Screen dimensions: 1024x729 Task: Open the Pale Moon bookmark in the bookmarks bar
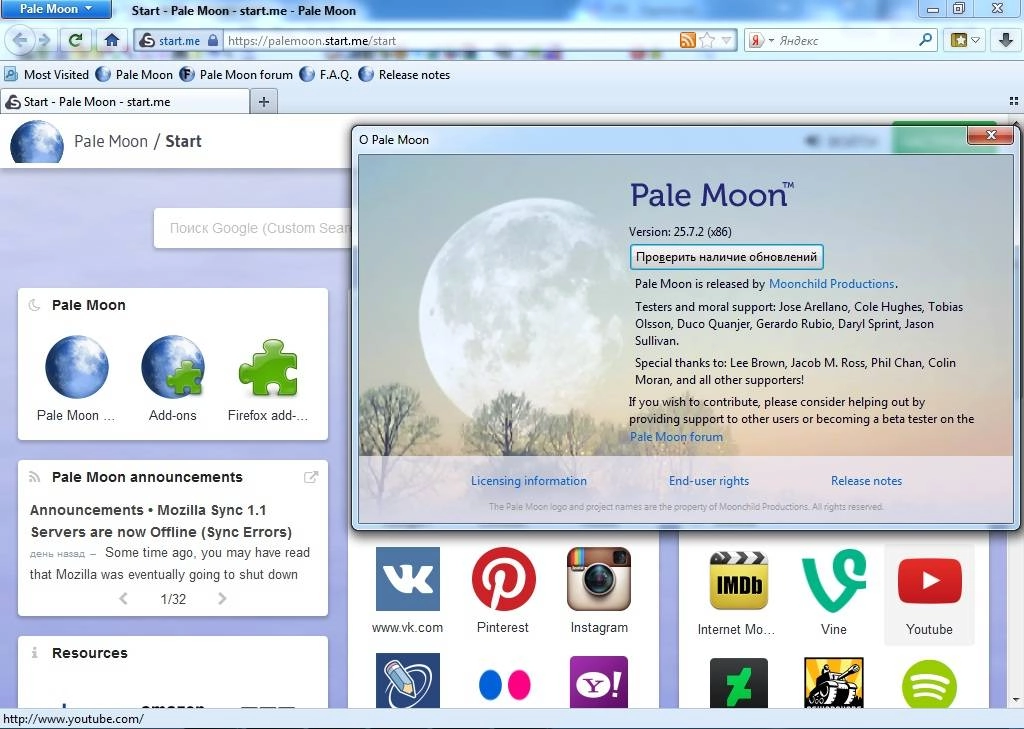point(135,74)
